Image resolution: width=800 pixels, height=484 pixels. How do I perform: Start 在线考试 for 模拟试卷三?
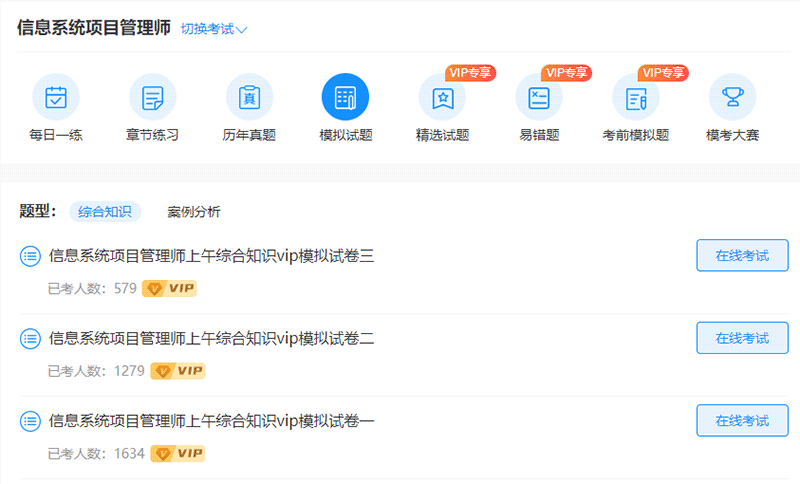click(742, 256)
